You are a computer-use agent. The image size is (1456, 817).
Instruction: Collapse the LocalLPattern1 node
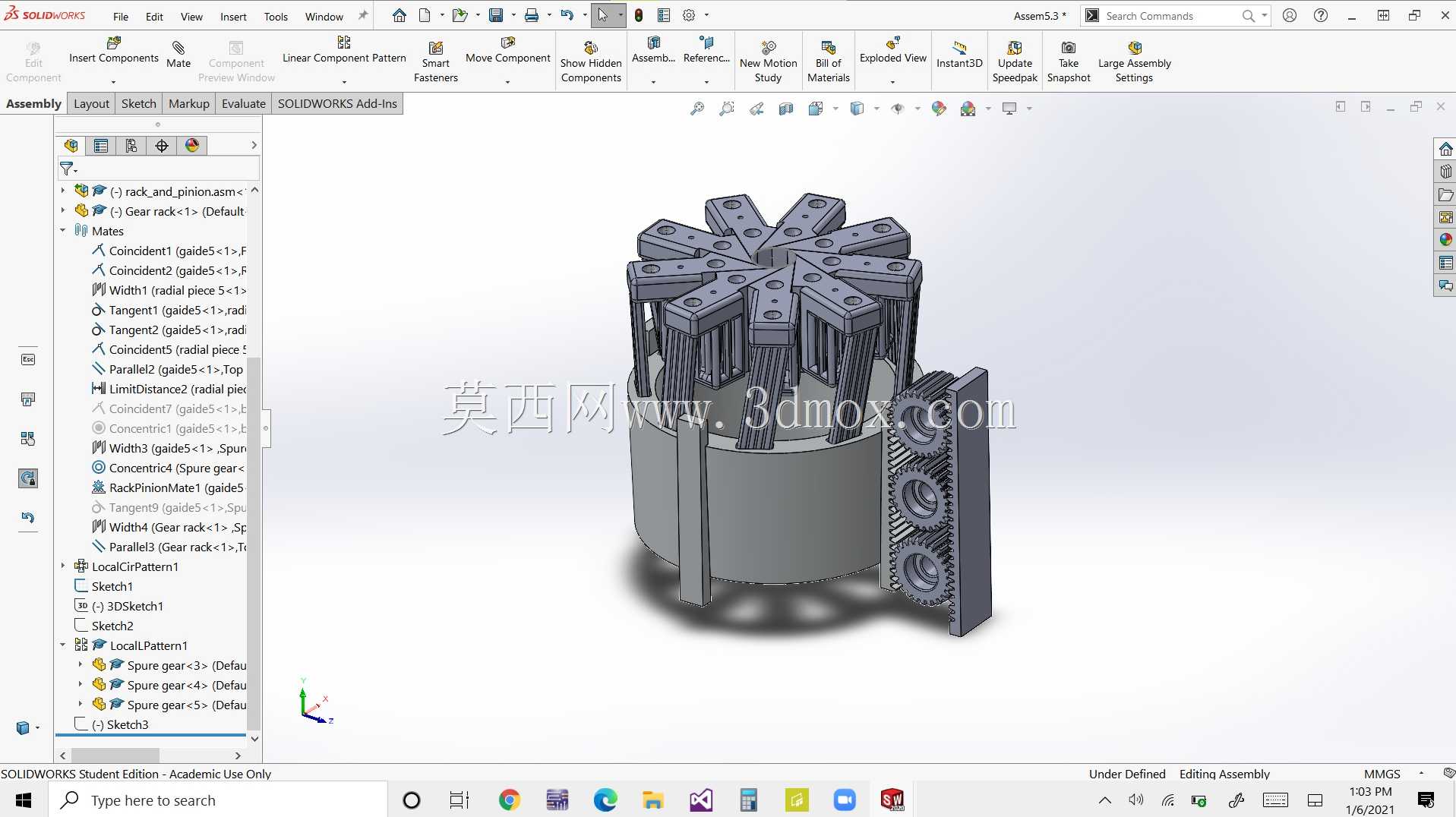[63, 645]
